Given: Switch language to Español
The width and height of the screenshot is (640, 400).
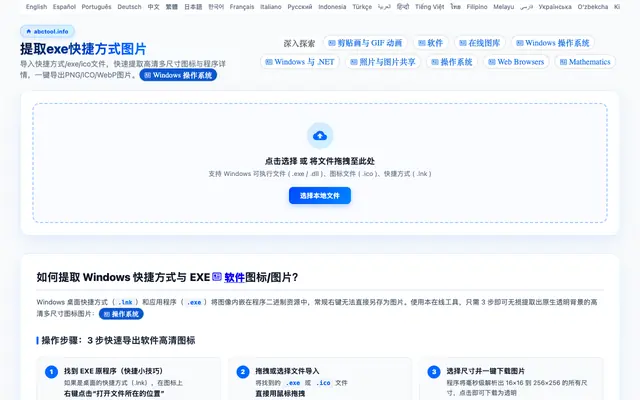Looking at the screenshot, I should (x=64, y=7).
